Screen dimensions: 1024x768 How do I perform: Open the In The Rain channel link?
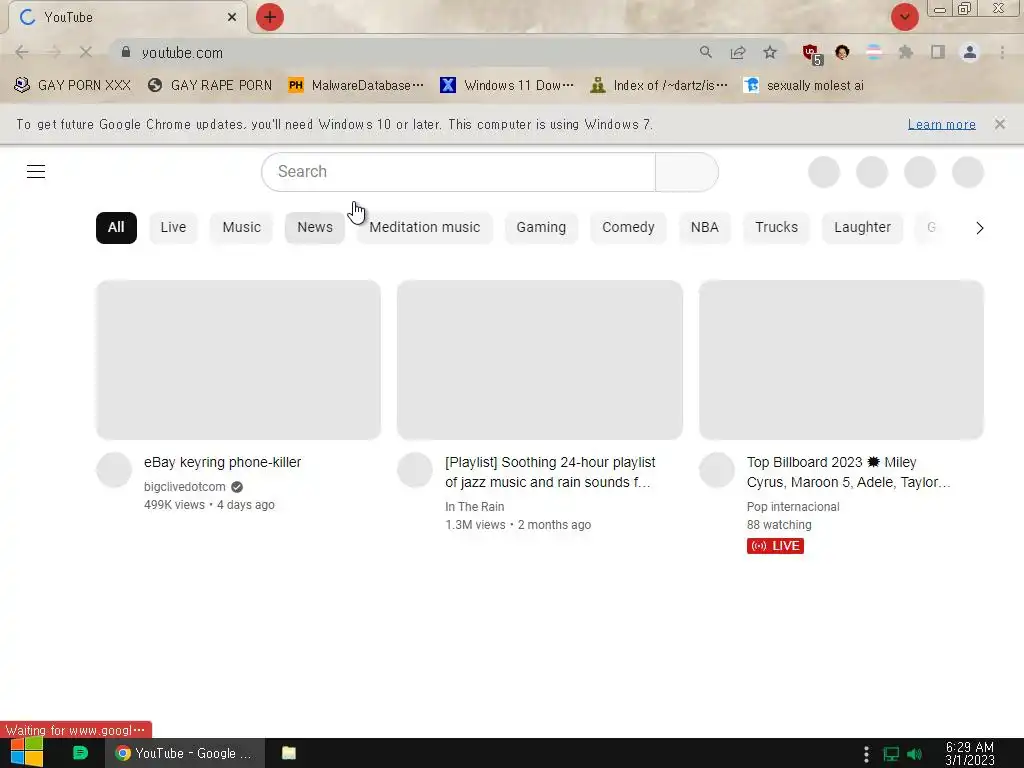(x=475, y=507)
